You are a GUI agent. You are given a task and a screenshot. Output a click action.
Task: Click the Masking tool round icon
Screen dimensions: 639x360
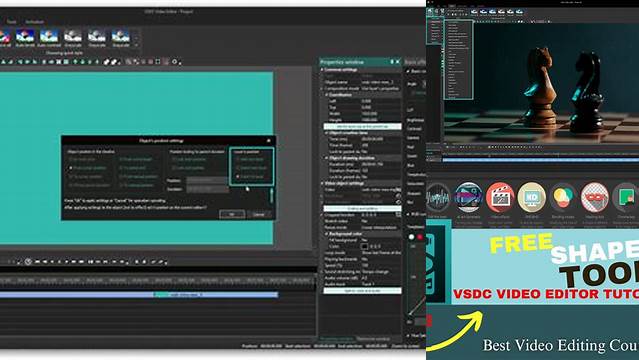coord(595,197)
